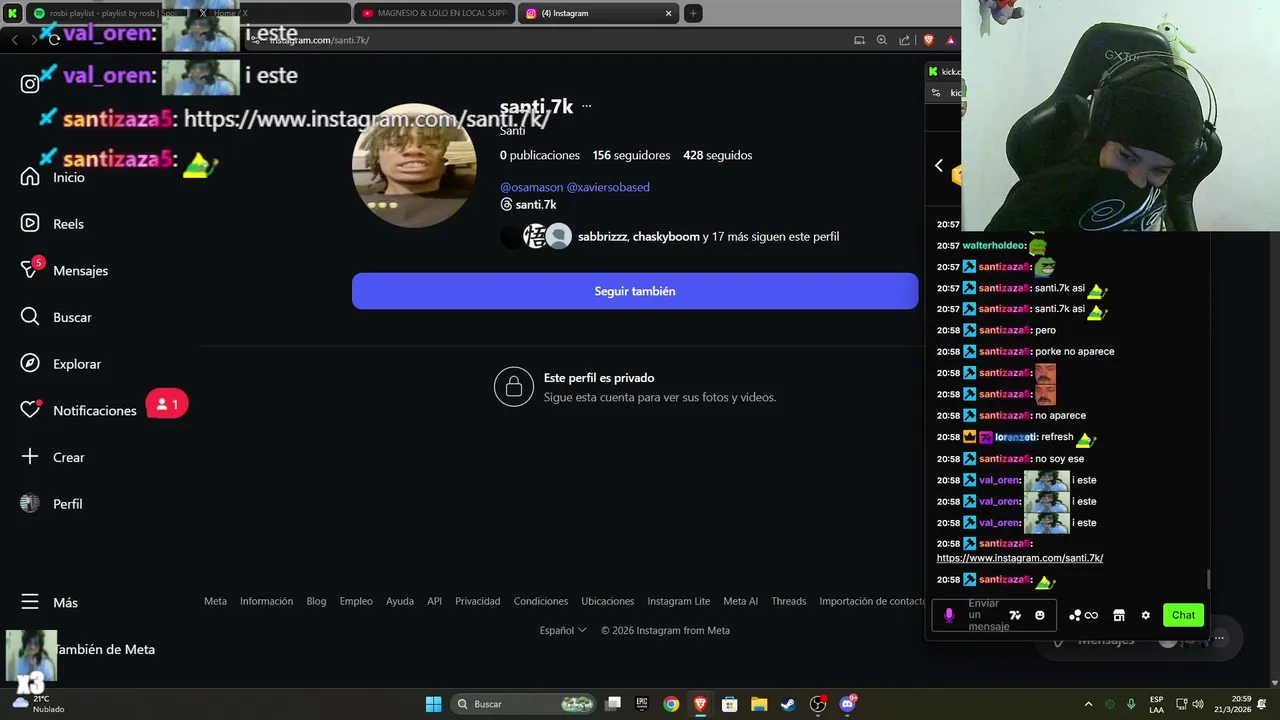Click the Instagram Lite footer link
The width and height of the screenshot is (1280, 720).
678,601
